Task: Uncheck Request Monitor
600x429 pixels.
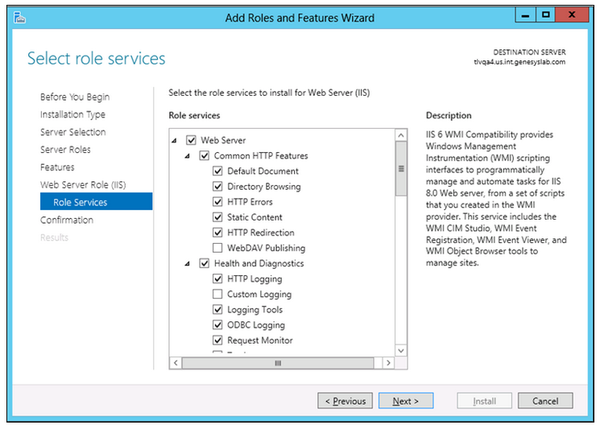Action: click(x=218, y=340)
